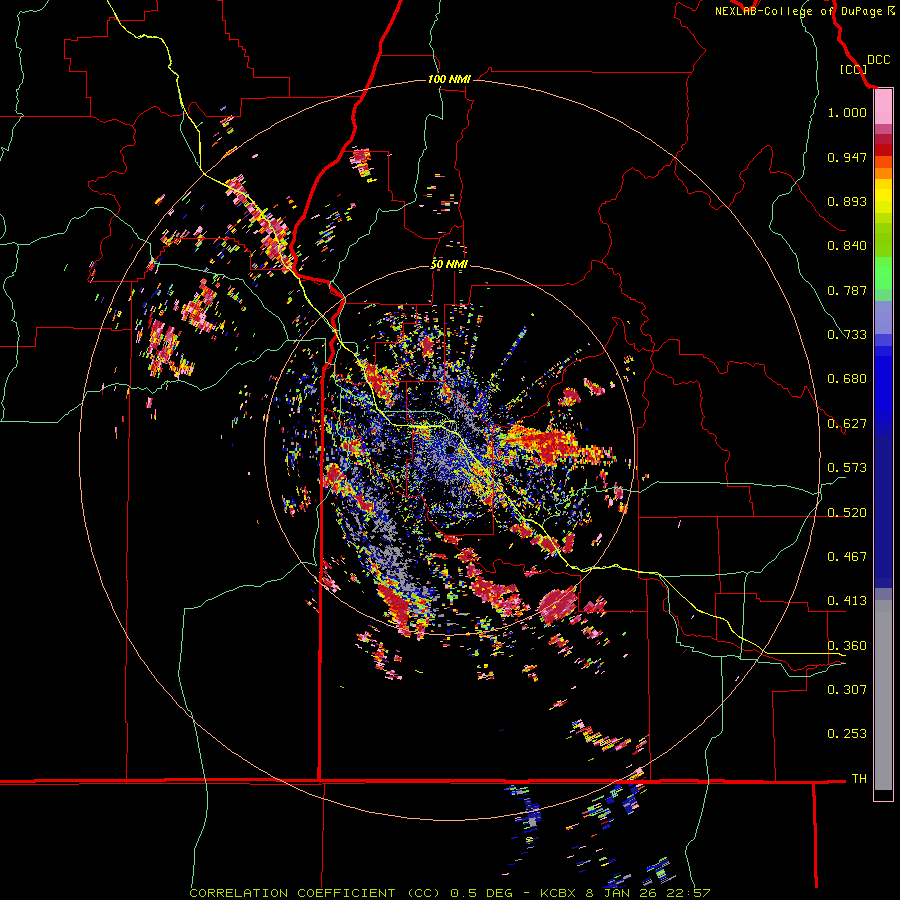This screenshot has height=900, width=900.
Task: Click the 0.787 value on the scale
Action: tap(847, 290)
